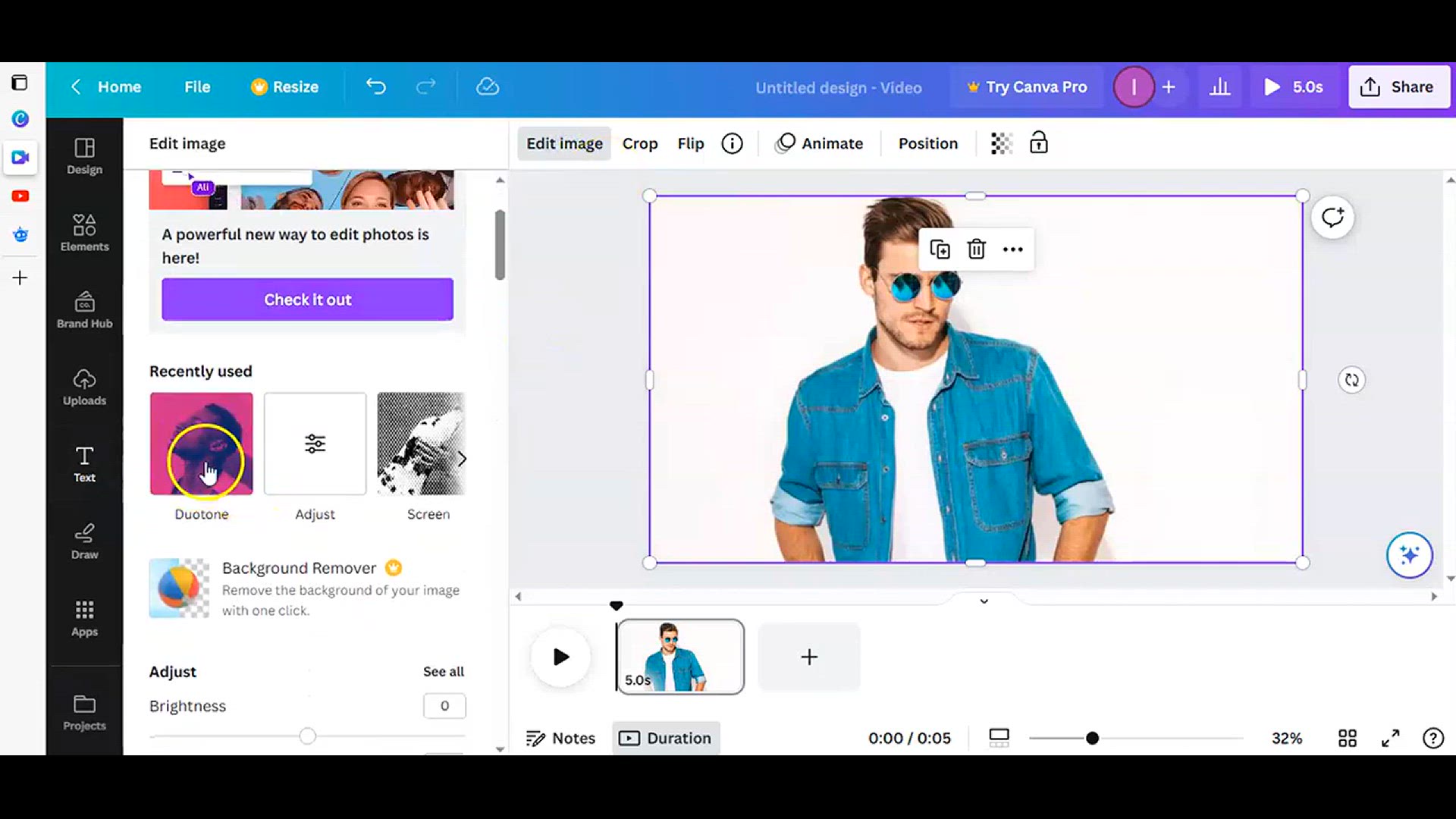Add a new page with plus button
The image size is (1456, 819).
click(x=809, y=657)
